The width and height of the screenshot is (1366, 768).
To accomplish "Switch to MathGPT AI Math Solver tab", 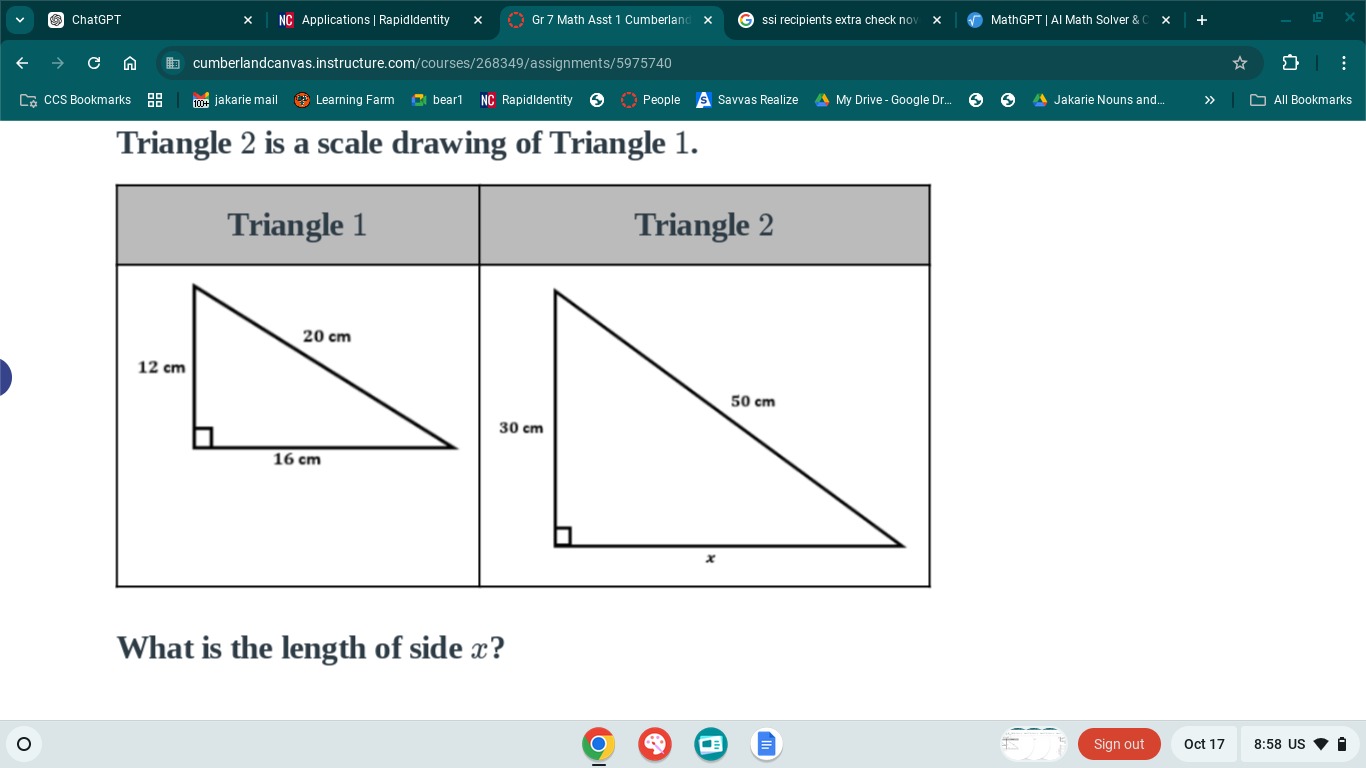I will point(1069,20).
